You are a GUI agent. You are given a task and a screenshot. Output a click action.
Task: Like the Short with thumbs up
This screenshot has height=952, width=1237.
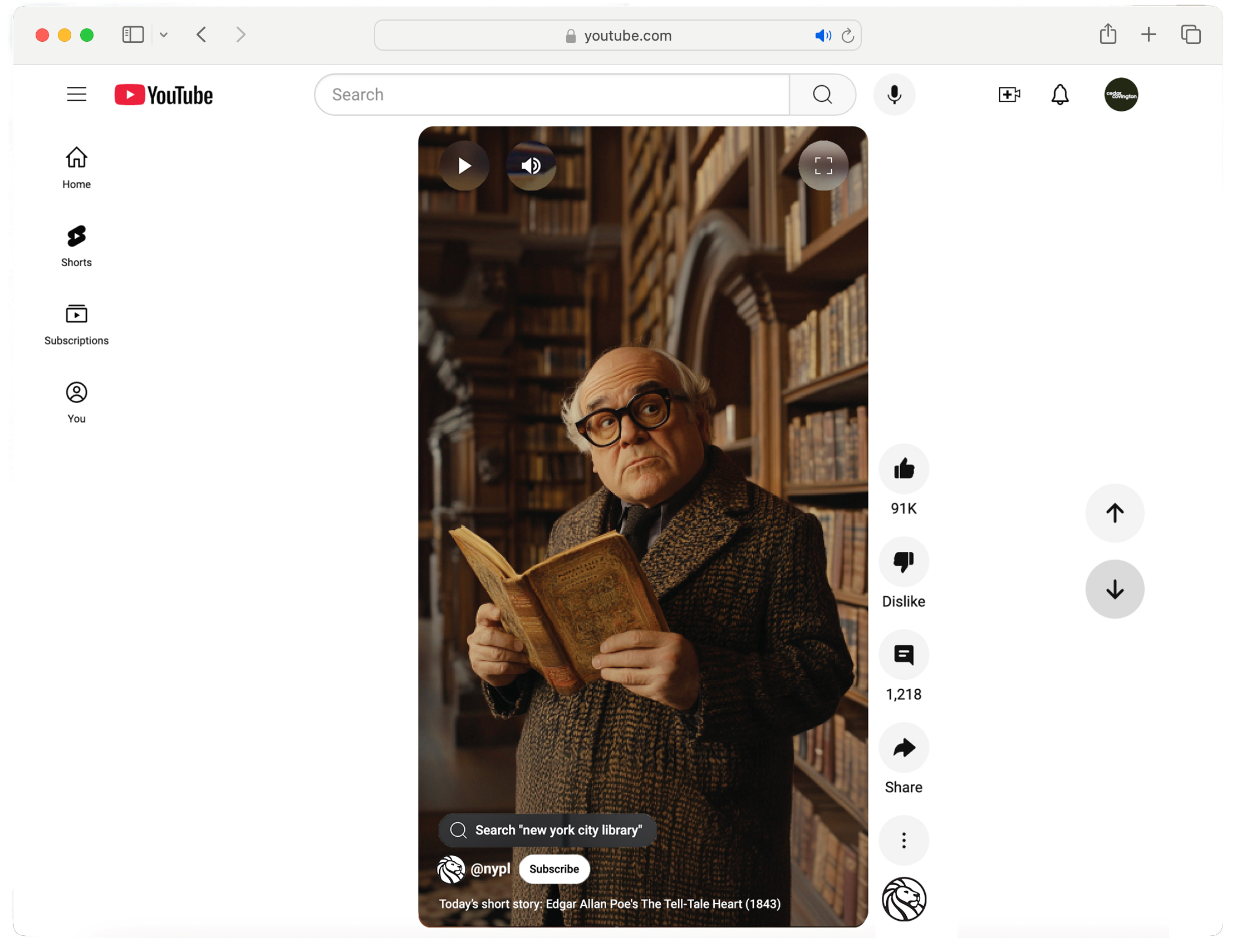(x=904, y=468)
